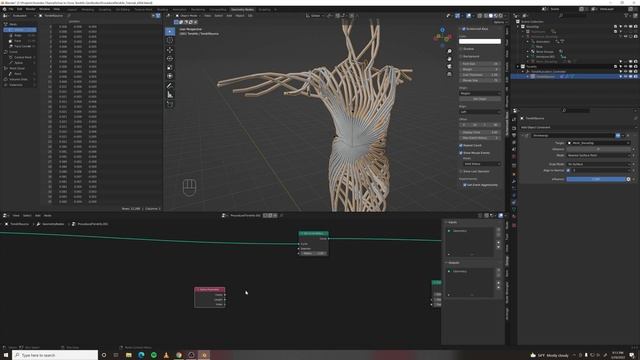This screenshot has width=640, height=360.
Task: Click the white Color swatch
Action: [480, 41]
